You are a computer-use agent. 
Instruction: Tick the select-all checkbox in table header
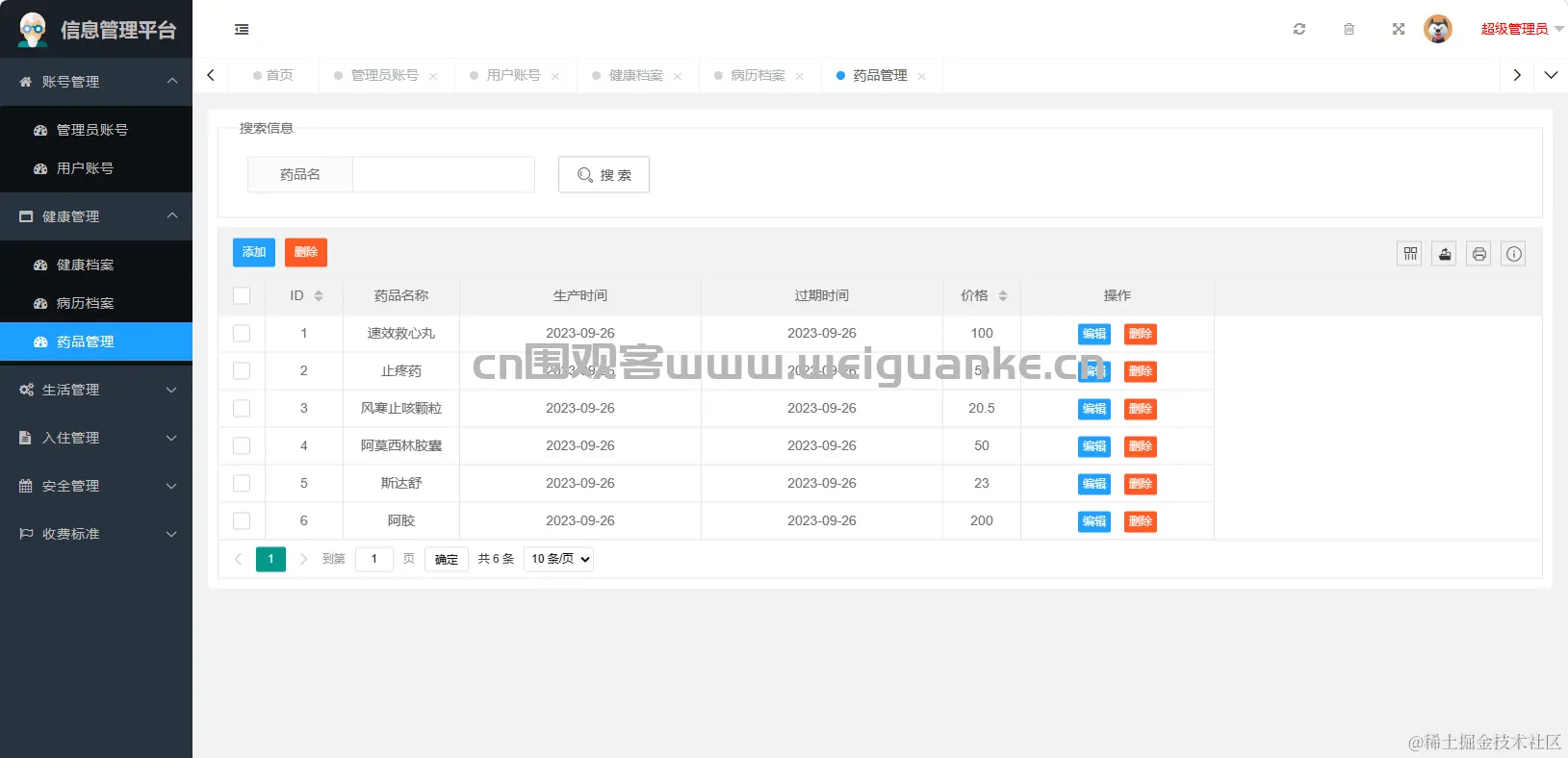(x=242, y=296)
